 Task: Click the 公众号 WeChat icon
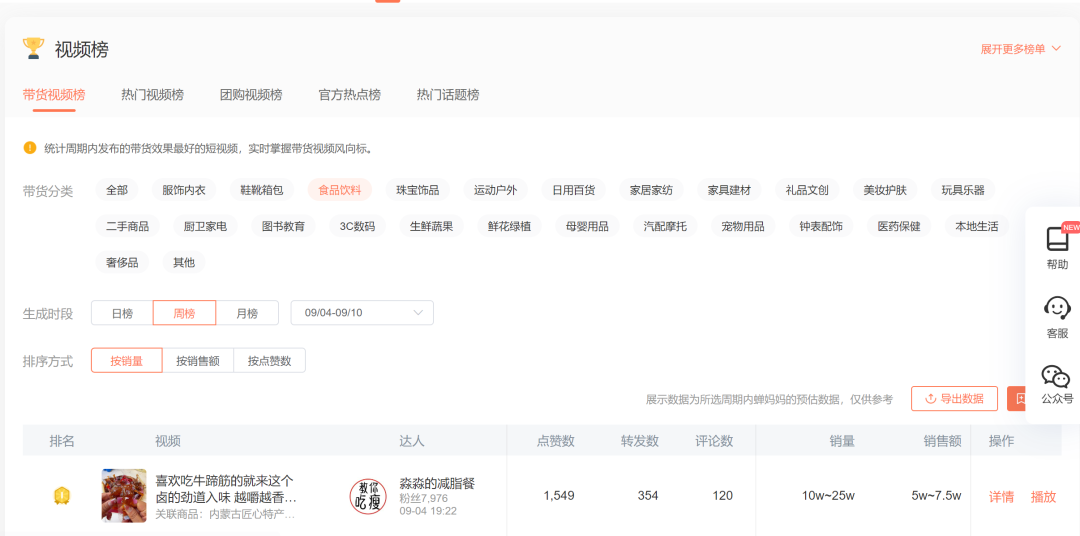pos(1056,376)
